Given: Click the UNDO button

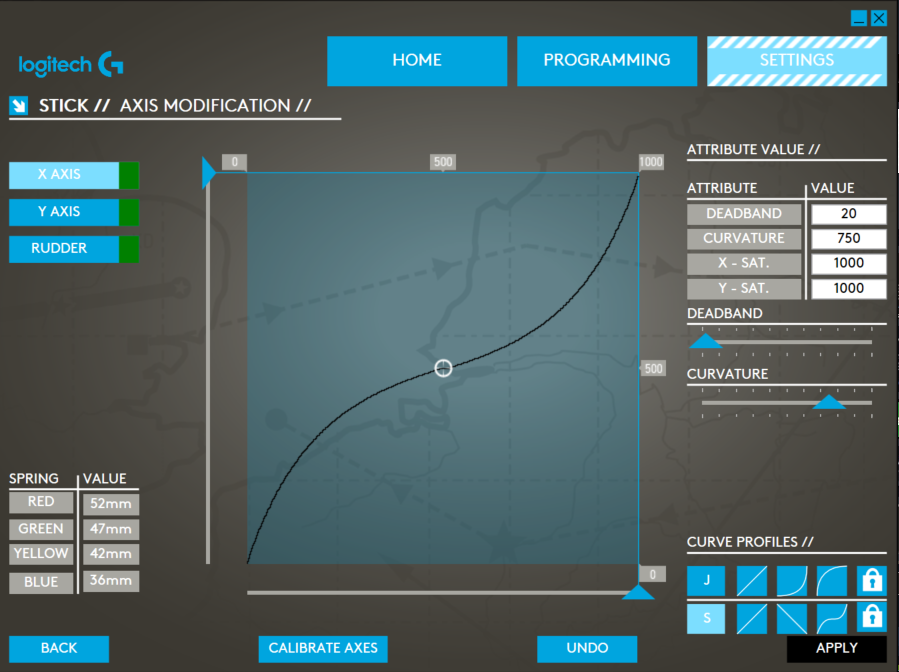Looking at the screenshot, I should 587,648.
